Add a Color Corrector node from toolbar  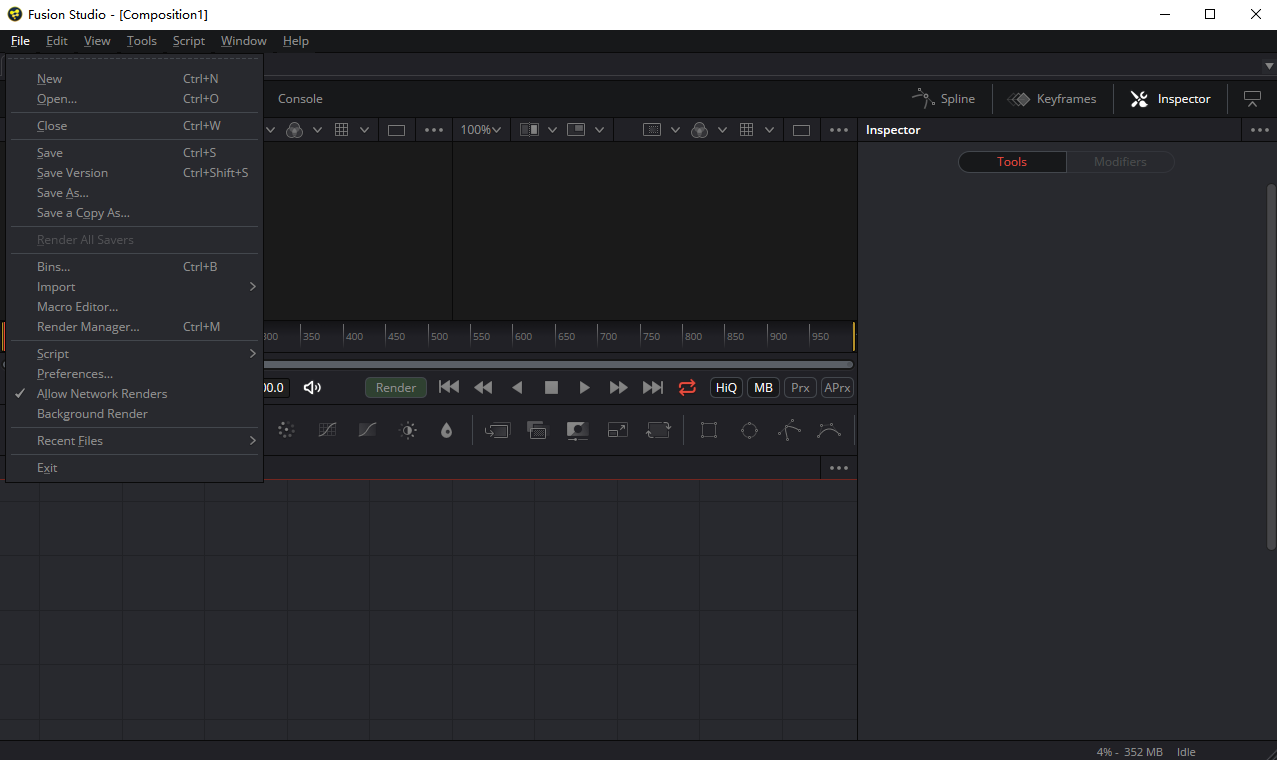point(286,430)
